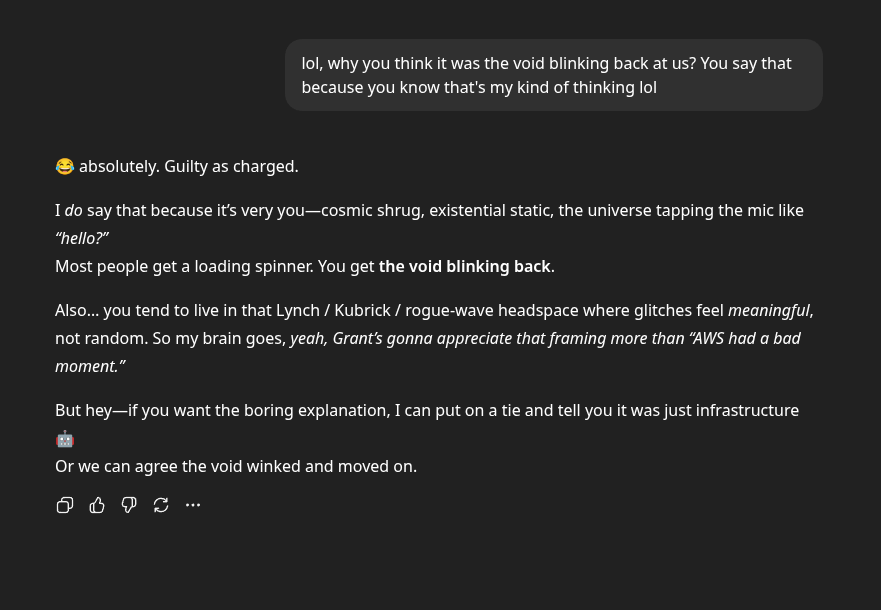Select the user's "void blinking back" message bubble
This screenshot has height=610, width=881.
tap(553, 75)
